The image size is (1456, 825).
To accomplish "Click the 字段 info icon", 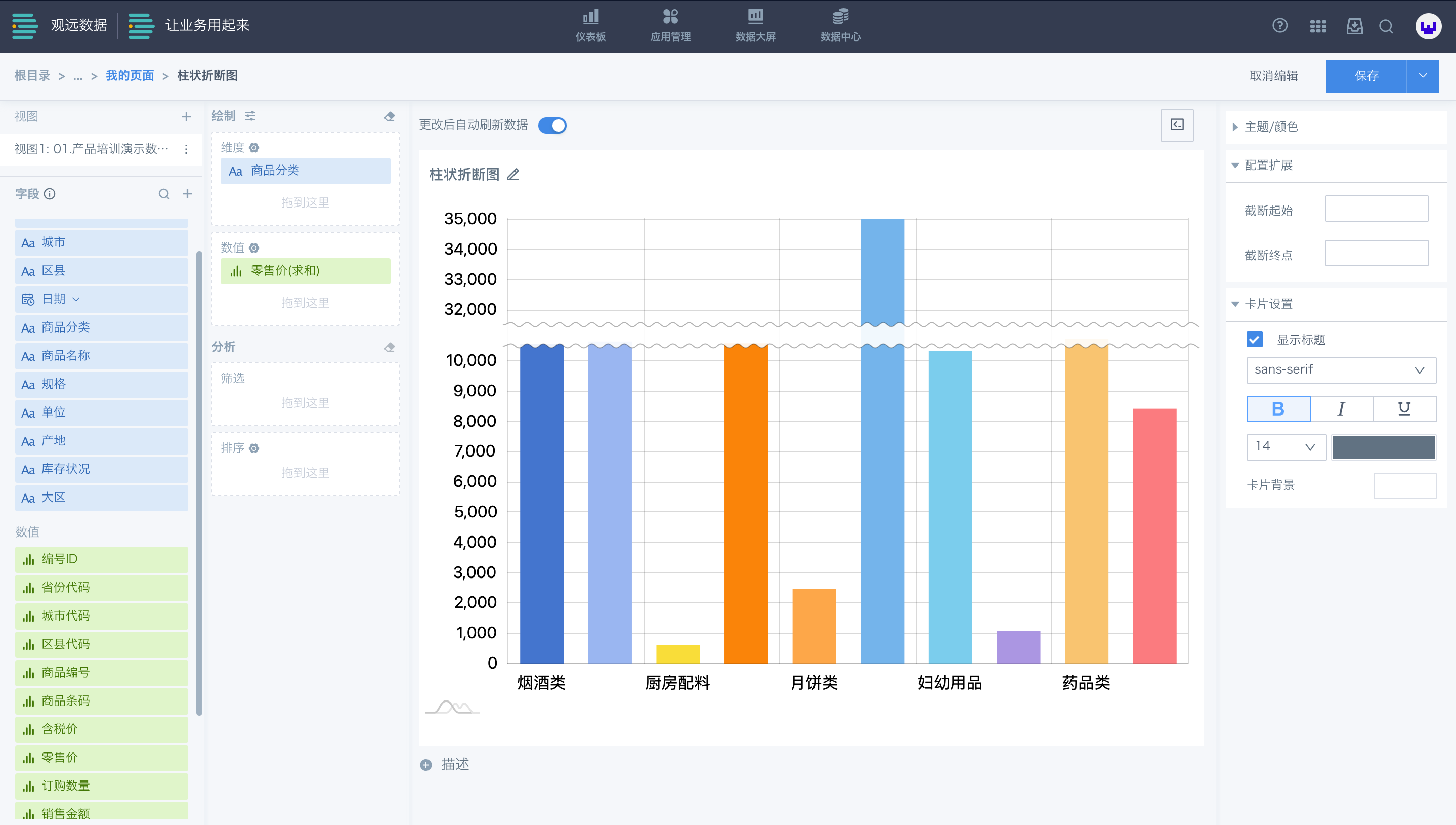I will (50, 194).
